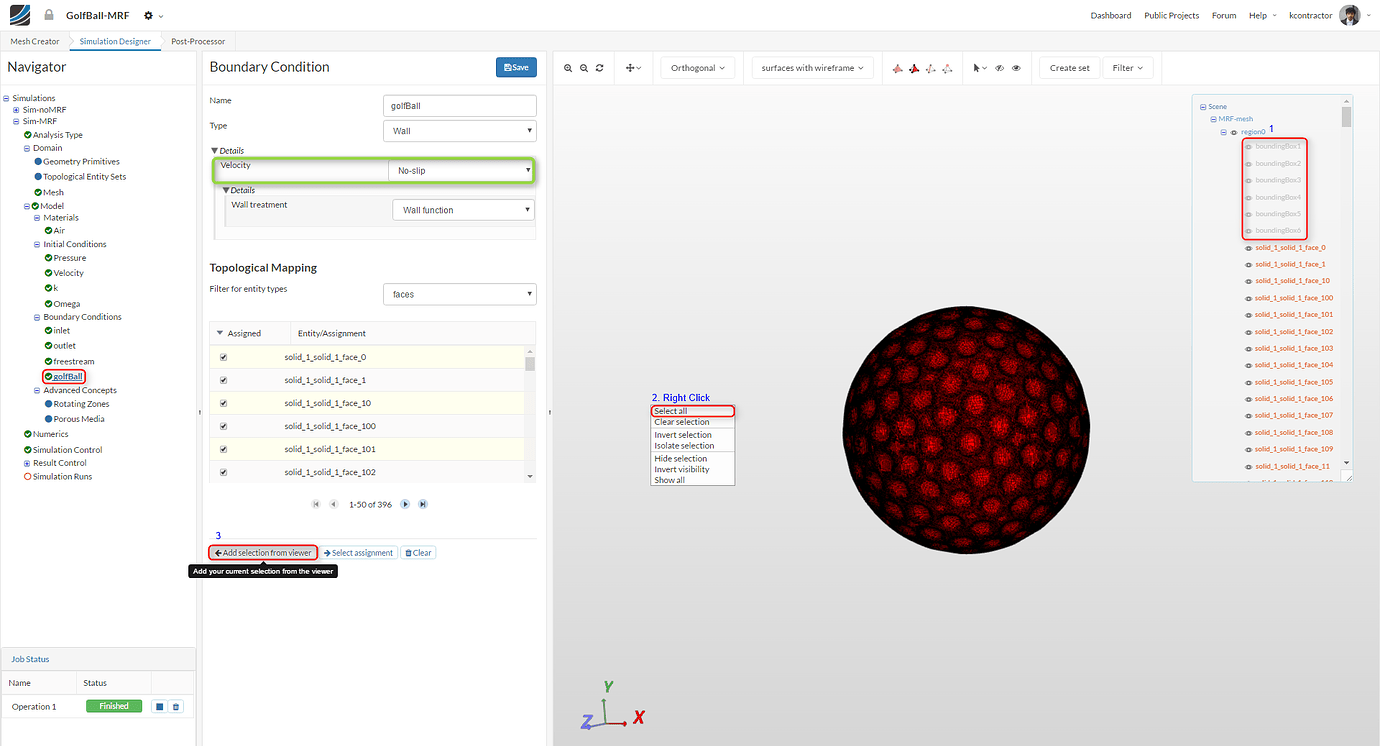Select the node selection mode icon
The height and width of the screenshot is (746, 1380).
946,68
